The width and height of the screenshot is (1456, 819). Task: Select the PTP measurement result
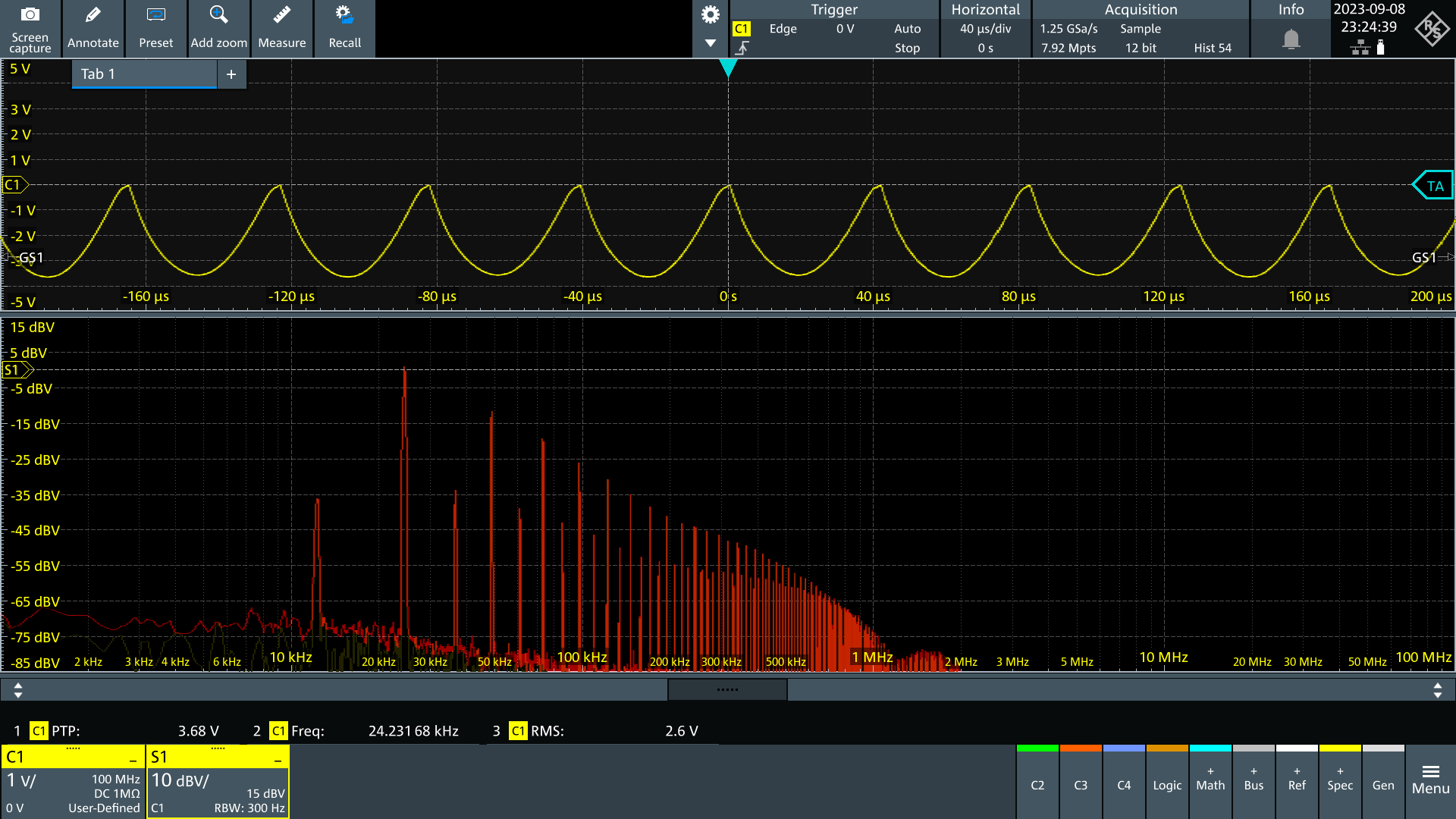click(x=121, y=731)
